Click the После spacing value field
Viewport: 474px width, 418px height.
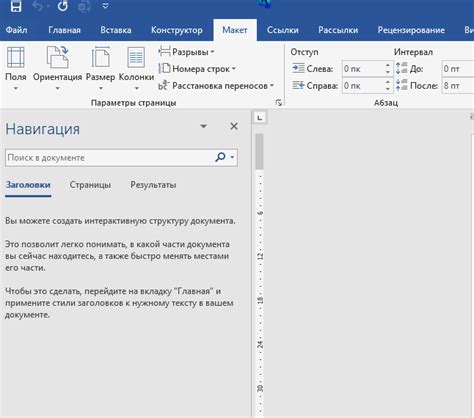(x=458, y=86)
